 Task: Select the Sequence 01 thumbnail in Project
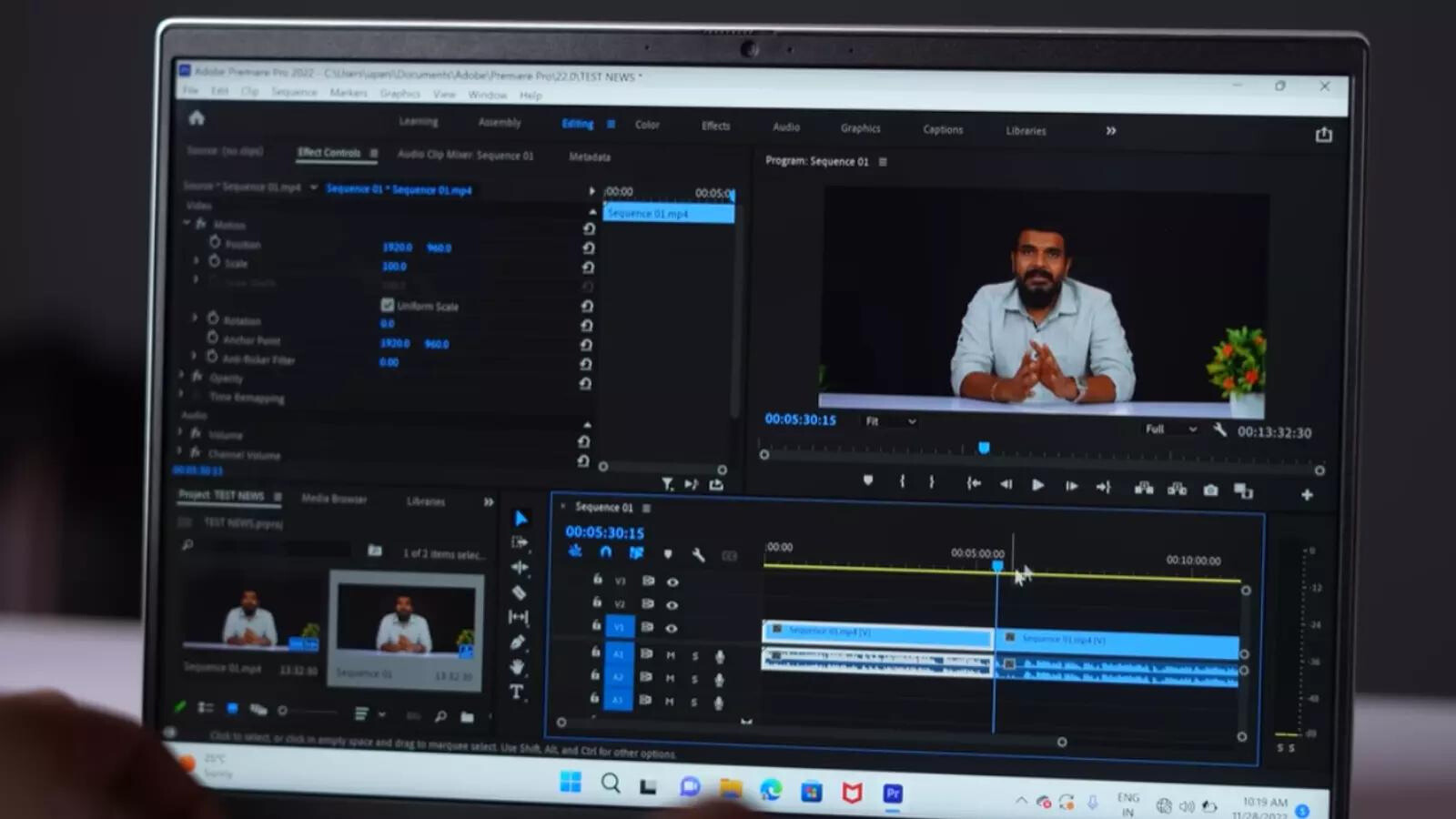[x=406, y=619]
